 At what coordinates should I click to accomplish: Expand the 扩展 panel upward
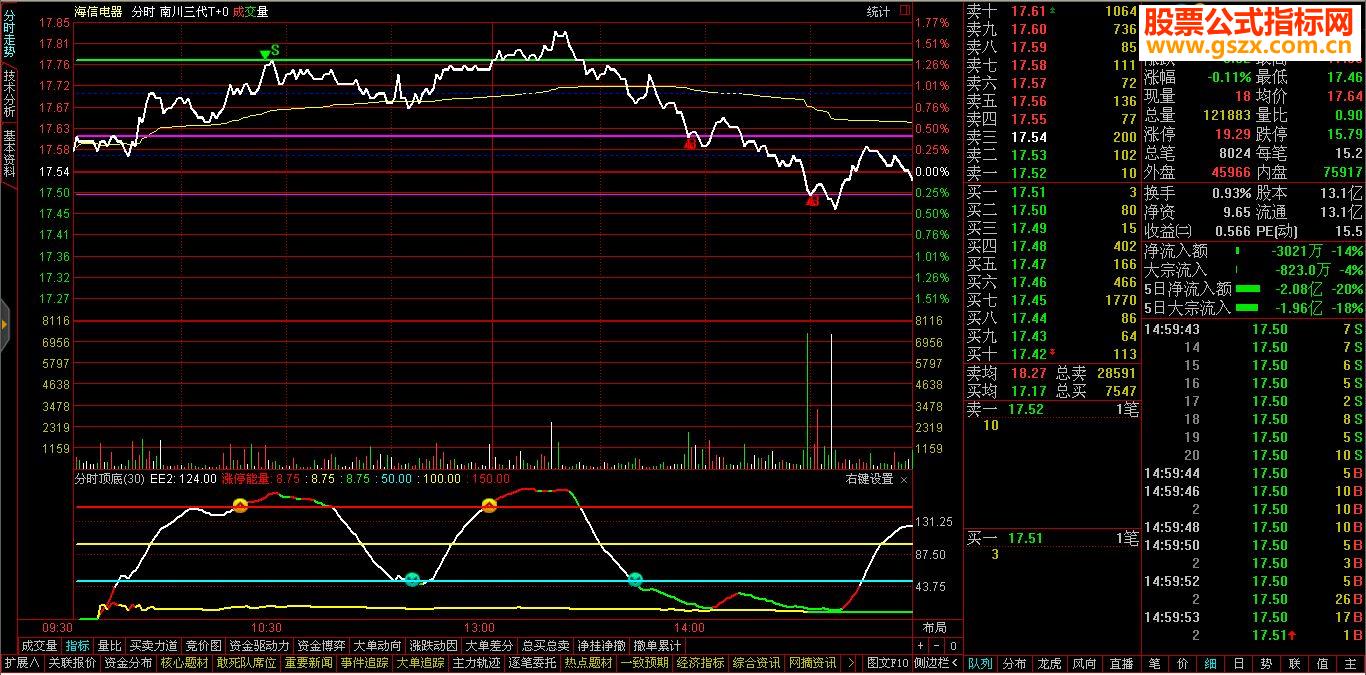[x=22, y=663]
